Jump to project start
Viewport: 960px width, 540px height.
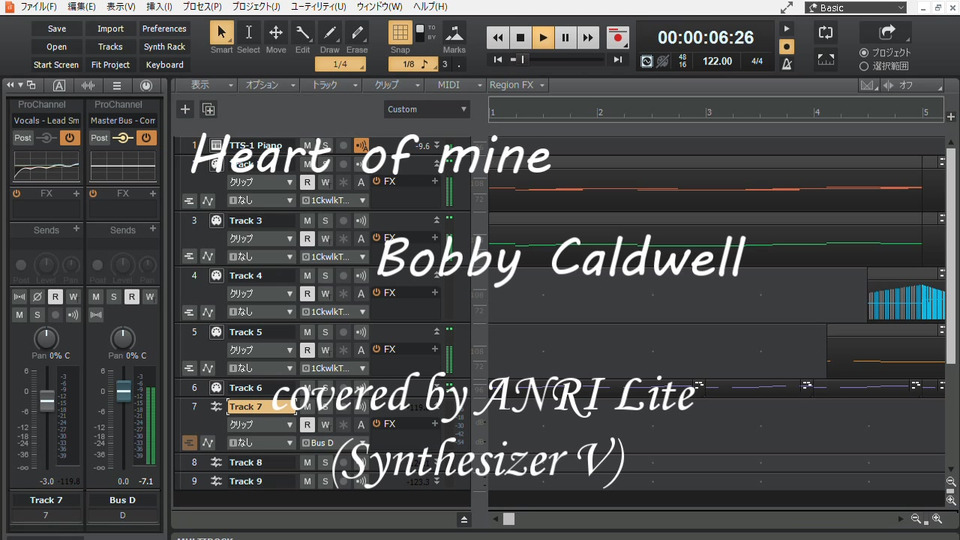tap(498, 59)
